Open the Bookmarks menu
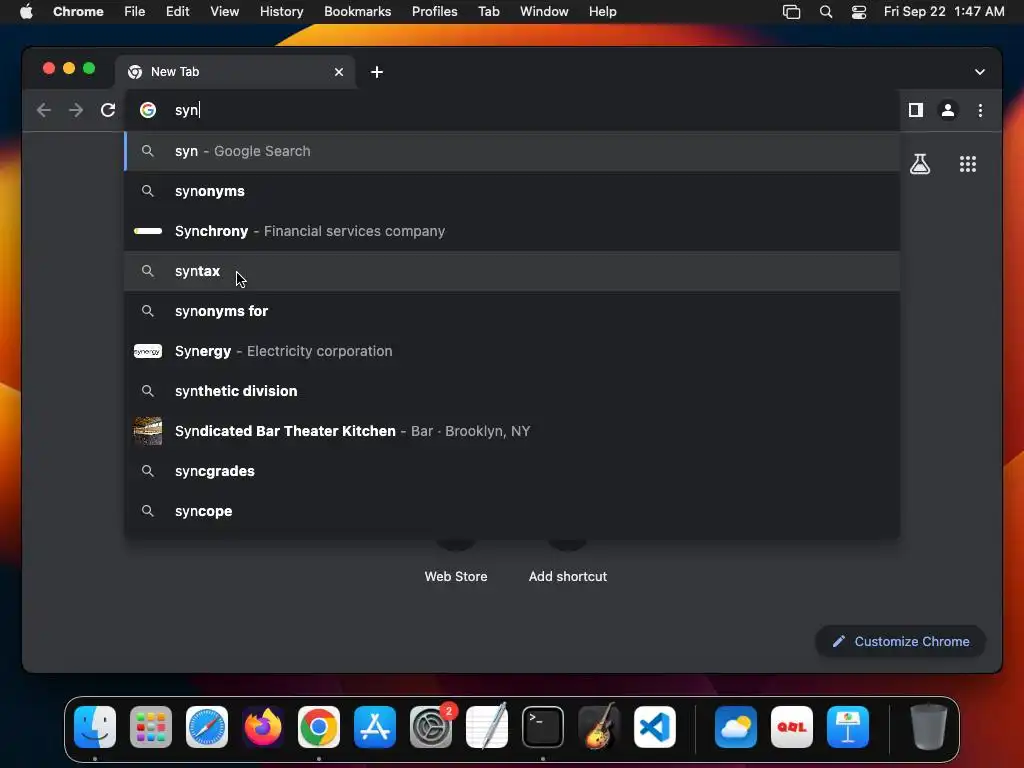 358,12
